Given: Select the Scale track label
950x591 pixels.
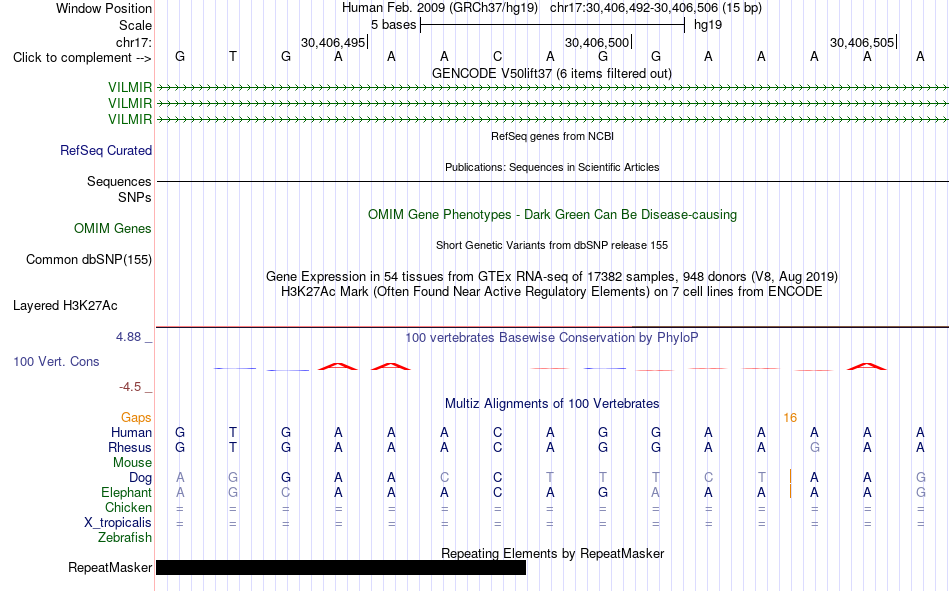Looking at the screenshot, I should (135, 25).
